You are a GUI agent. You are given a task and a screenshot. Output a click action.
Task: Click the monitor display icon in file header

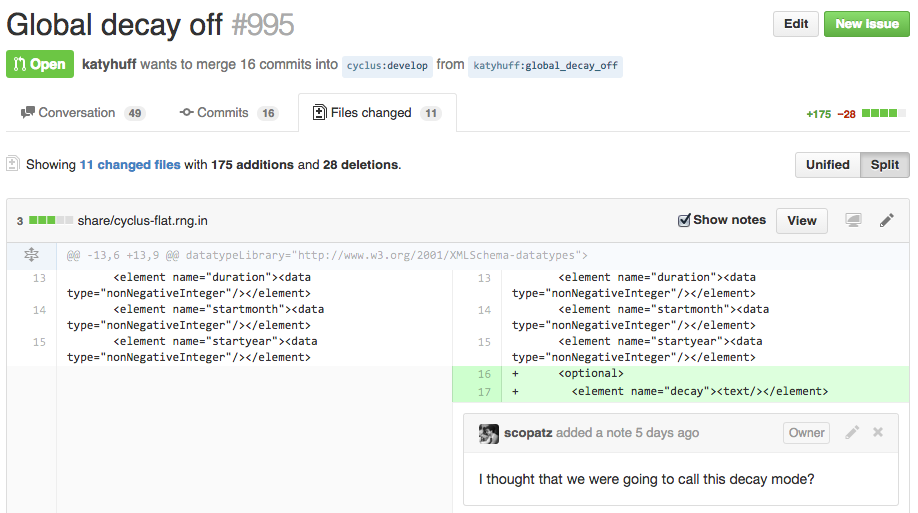pos(853,220)
